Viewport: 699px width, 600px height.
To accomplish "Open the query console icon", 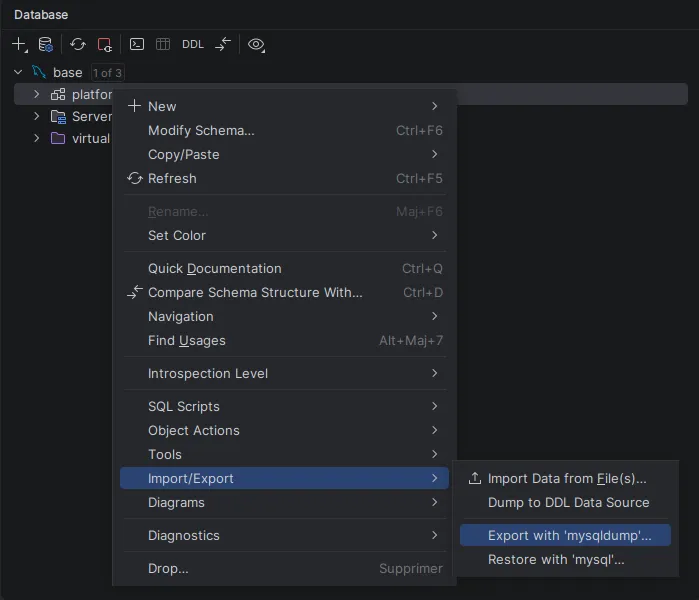I will 137,44.
